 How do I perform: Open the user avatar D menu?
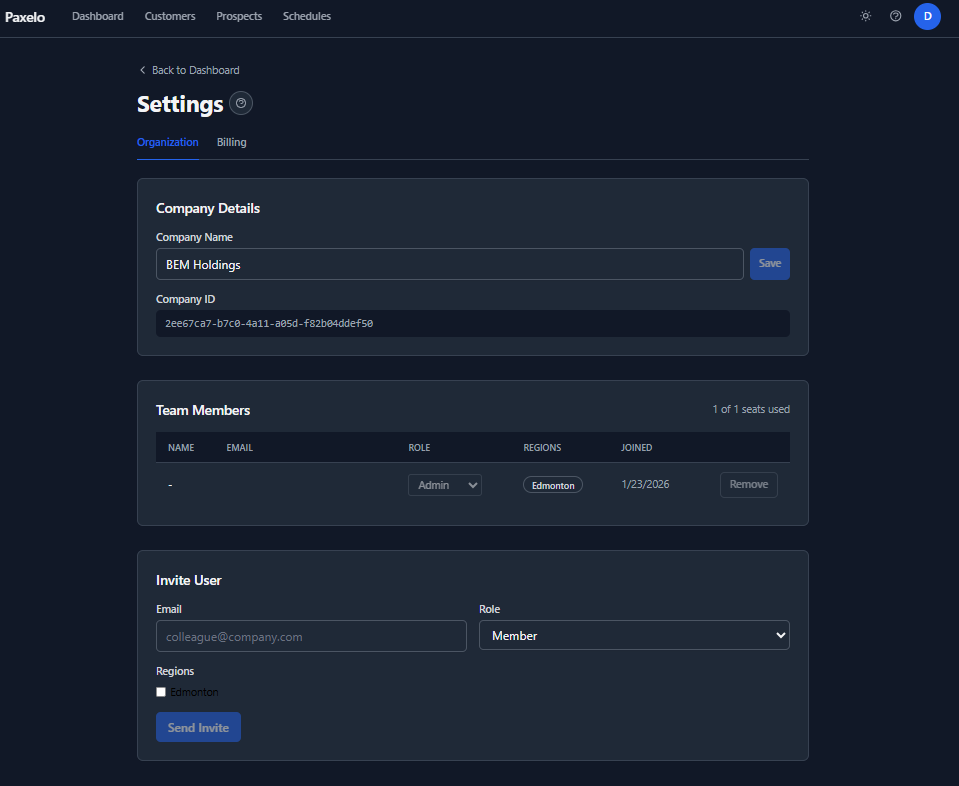click(927, 16)
